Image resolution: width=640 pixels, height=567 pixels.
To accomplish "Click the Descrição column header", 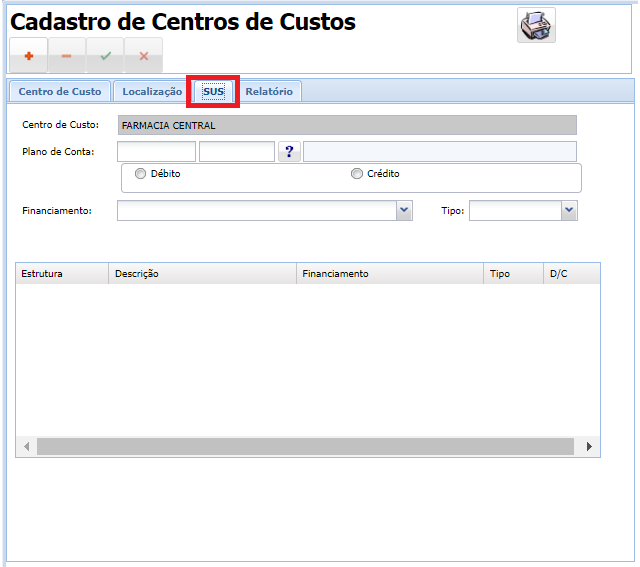I will (202, 274).
